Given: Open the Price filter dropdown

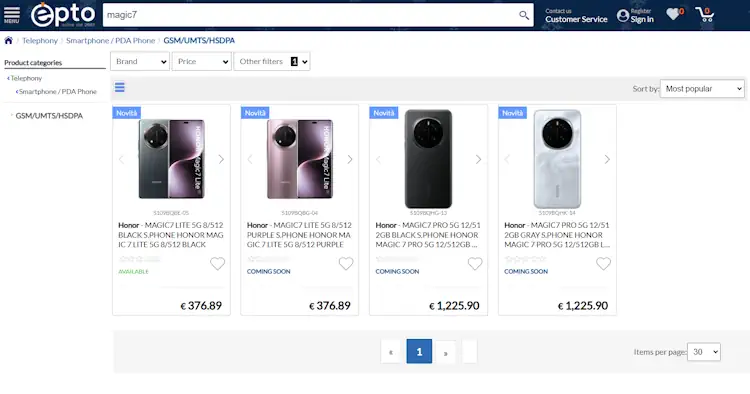Looking at the screenshot, I should click(x=202, y=61).
